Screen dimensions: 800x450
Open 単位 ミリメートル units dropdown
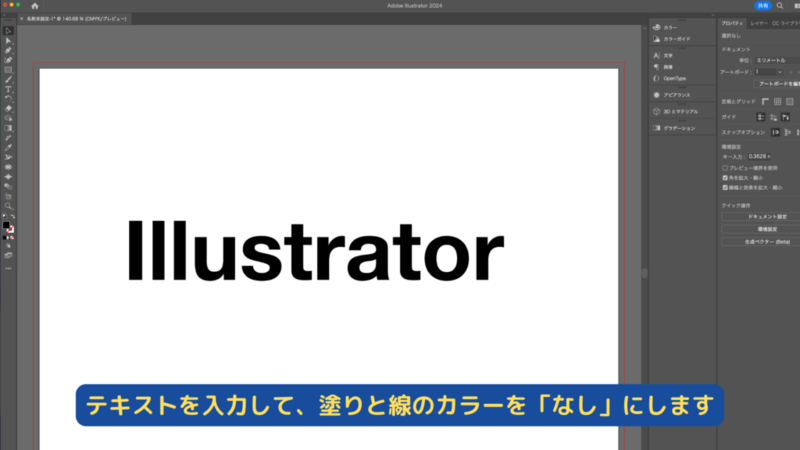point(777,60)
